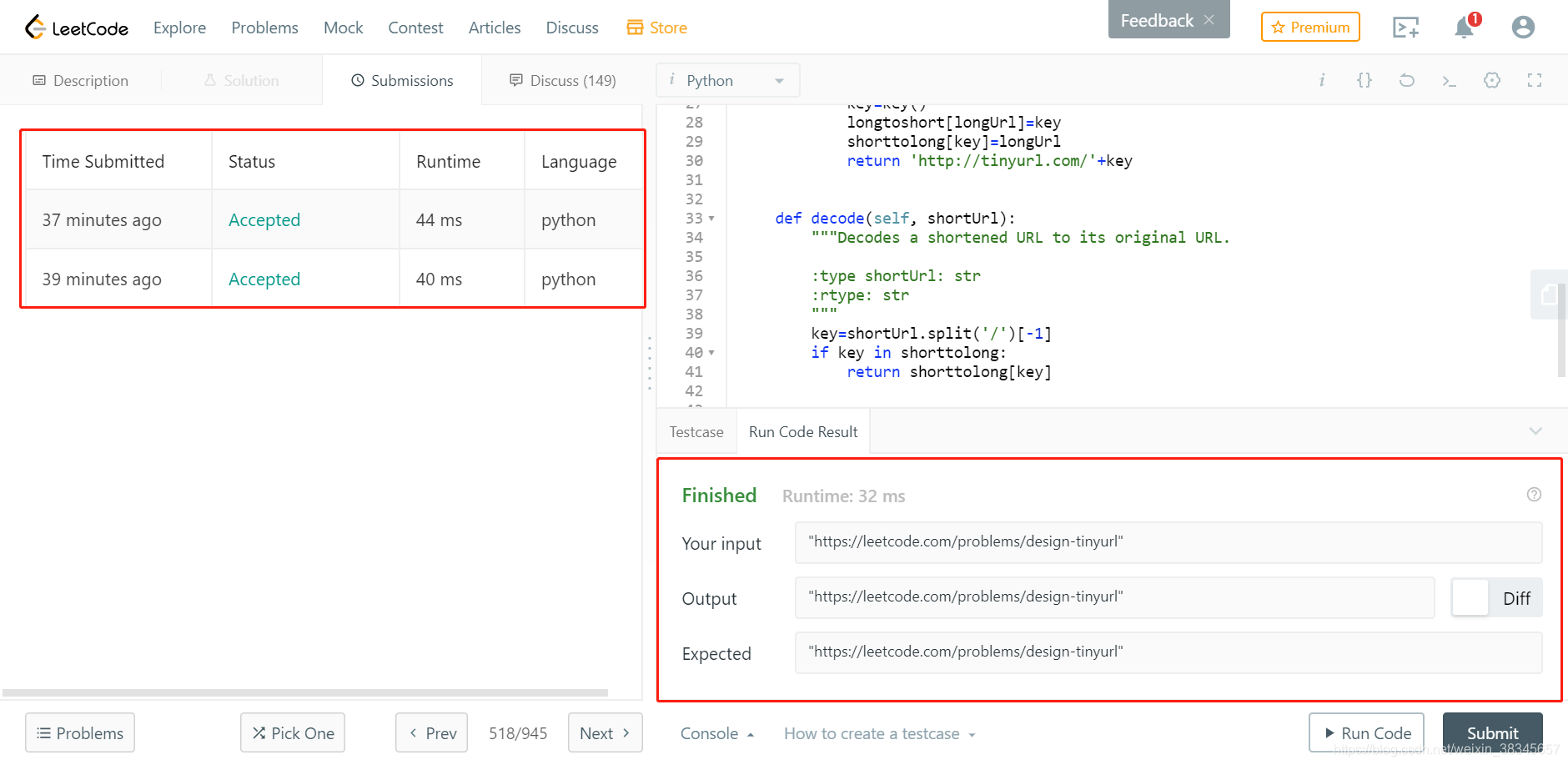Open the Explore menu

coord(179,28)
